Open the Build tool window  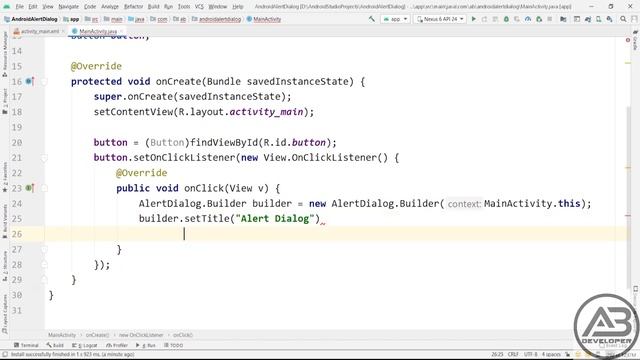click(55, 345)
